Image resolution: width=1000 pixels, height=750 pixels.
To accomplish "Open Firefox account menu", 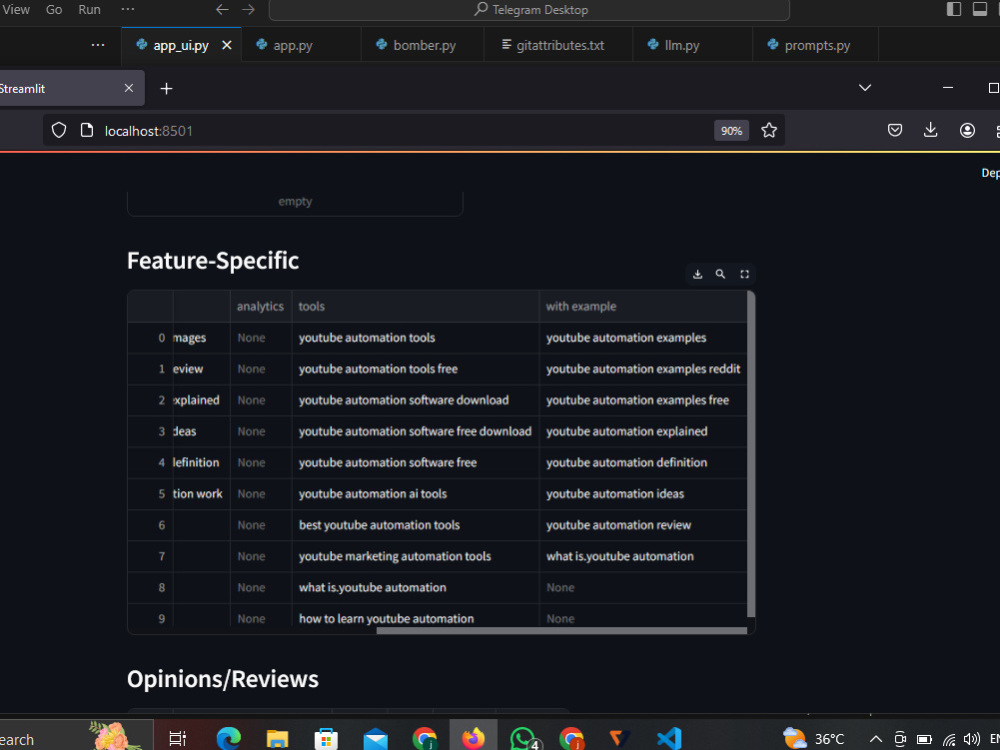I will [x=967, y=131].
